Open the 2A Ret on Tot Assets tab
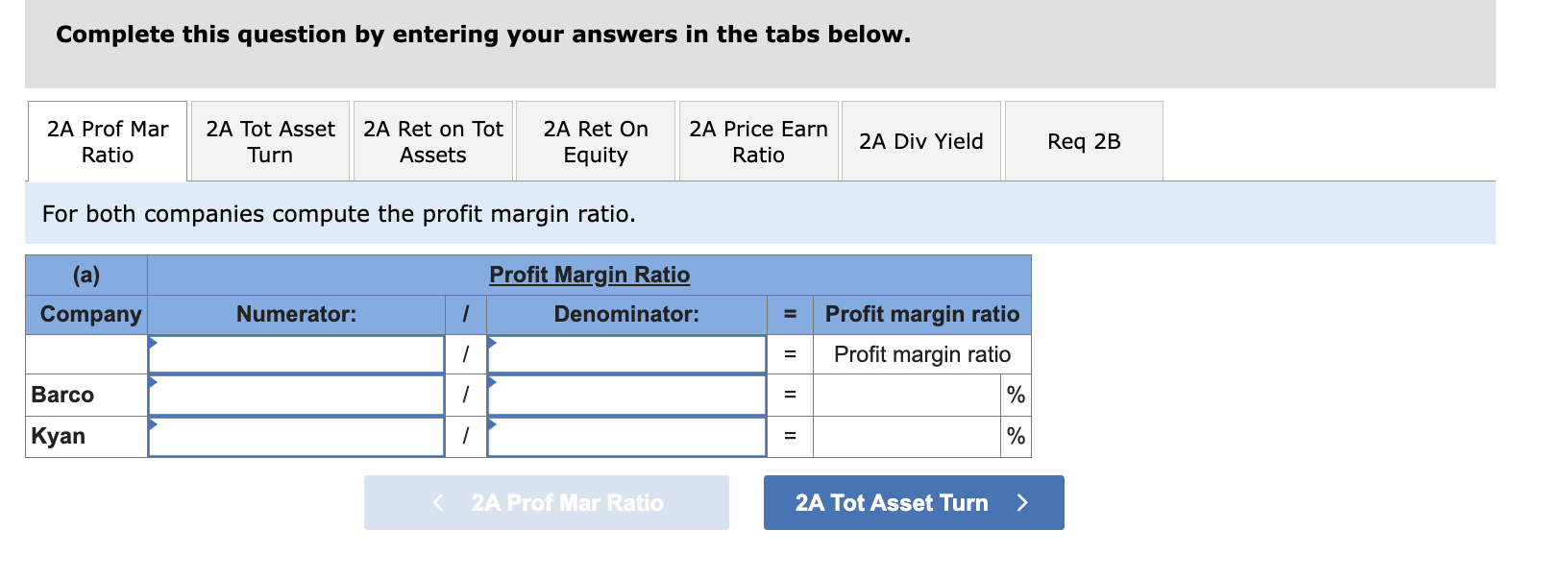The image size is (1568, 578). (x=432, y=141)
